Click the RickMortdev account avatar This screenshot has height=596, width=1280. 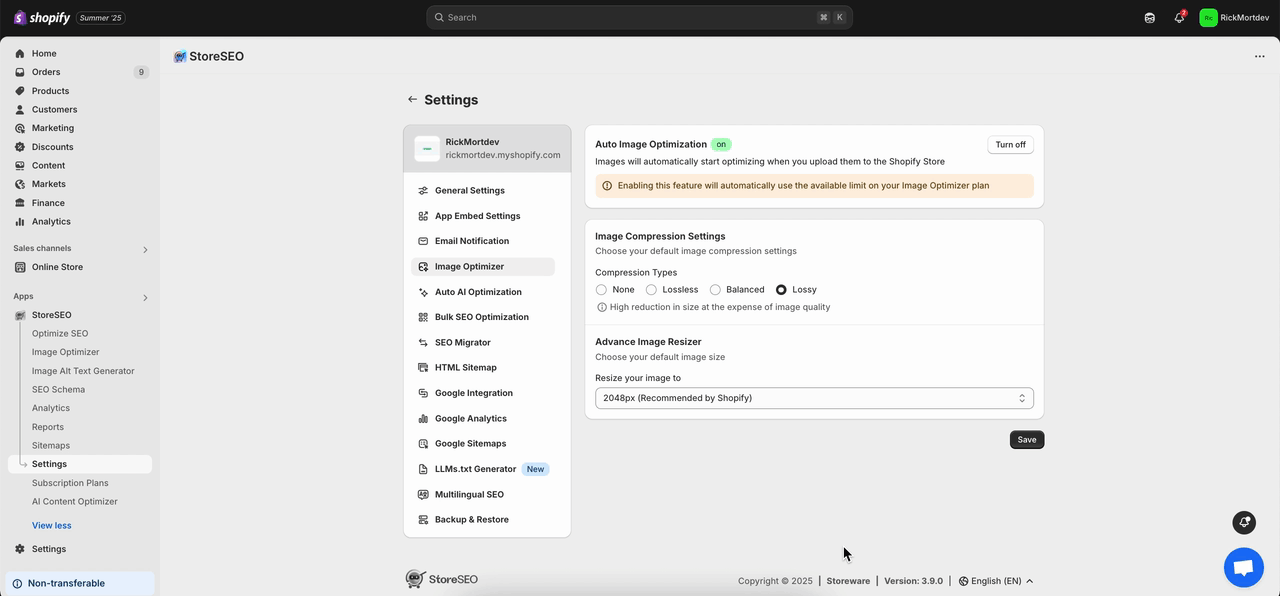[1209, 18]
